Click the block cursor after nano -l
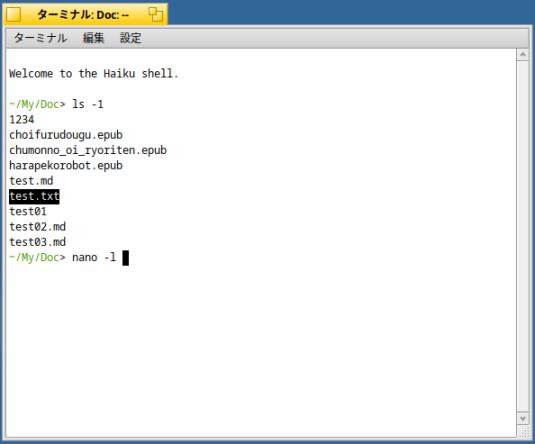Screen dimensions: 535x444 [126, 258]
